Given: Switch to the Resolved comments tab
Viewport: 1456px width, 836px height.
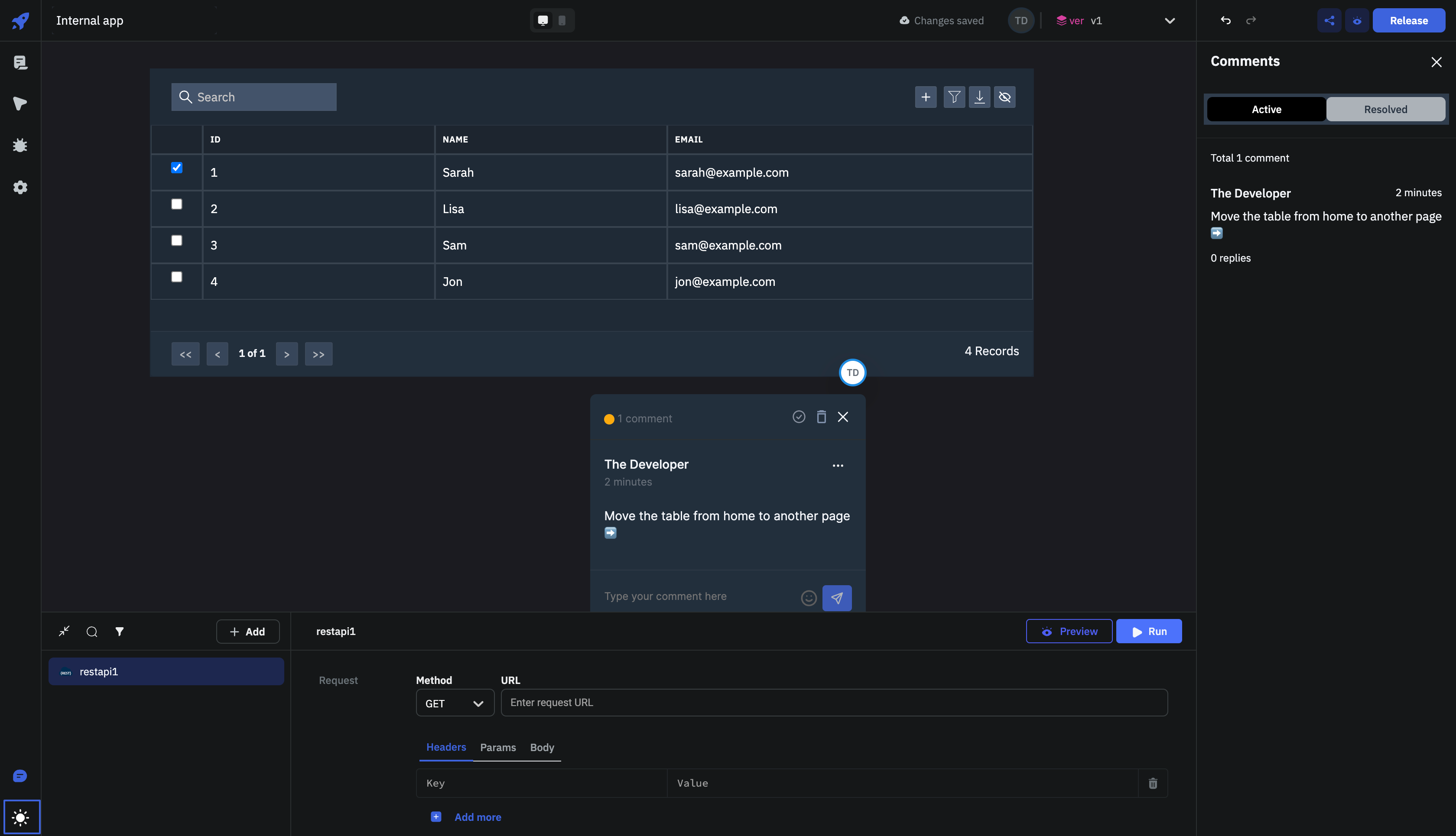Looking at the screenshot, I should pos(1386,108).
